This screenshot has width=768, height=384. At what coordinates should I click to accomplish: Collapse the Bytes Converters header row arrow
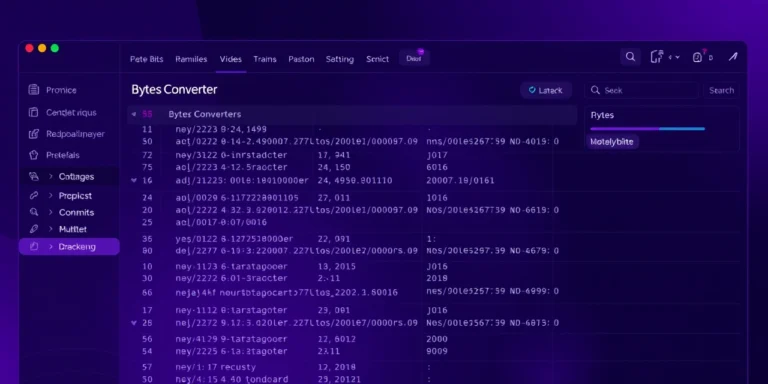[134, 114]
